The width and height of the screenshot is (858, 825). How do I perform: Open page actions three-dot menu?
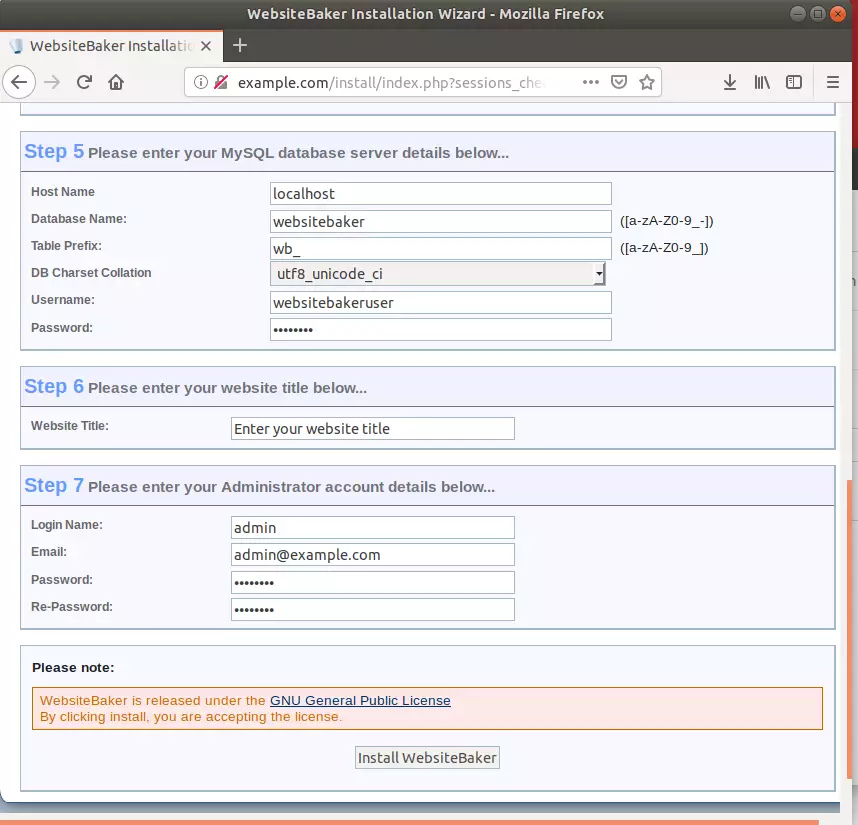[x=590, y=82]
